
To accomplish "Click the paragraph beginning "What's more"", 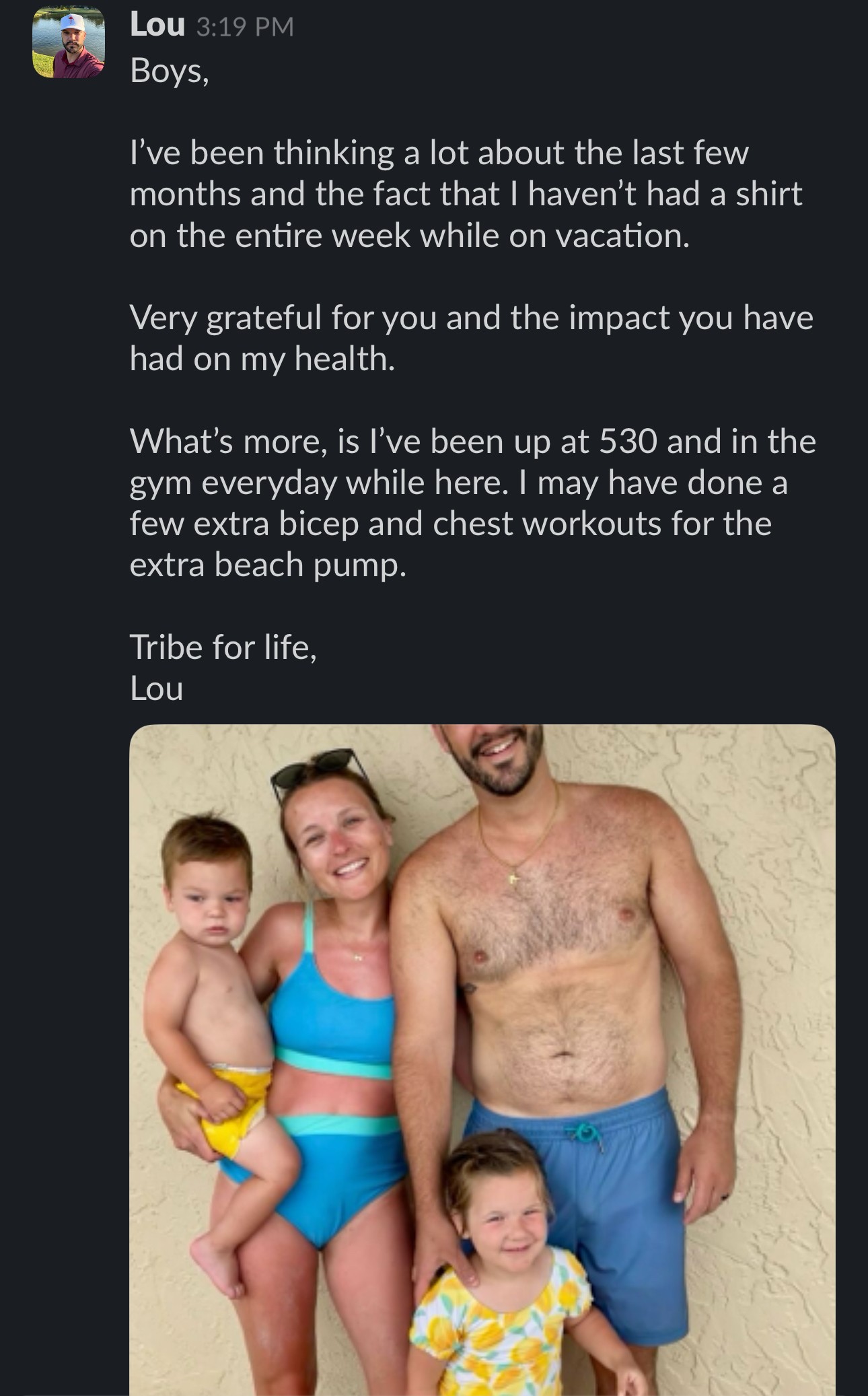I will [x=472, y=502].
